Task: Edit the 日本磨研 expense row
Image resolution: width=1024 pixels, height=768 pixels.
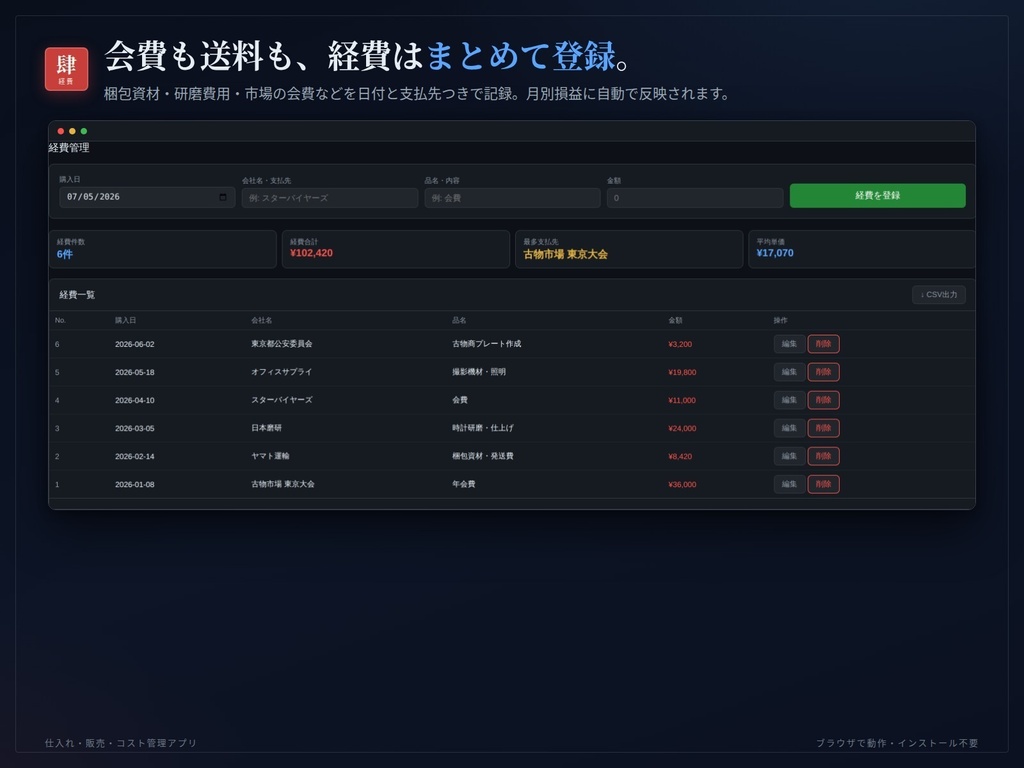Action: point(789,428)
